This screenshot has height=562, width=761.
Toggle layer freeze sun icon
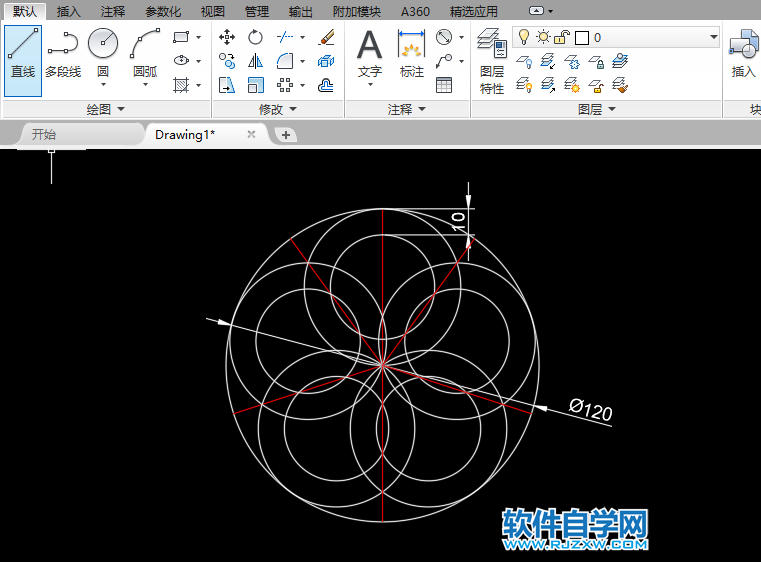[x=542, y=37]
